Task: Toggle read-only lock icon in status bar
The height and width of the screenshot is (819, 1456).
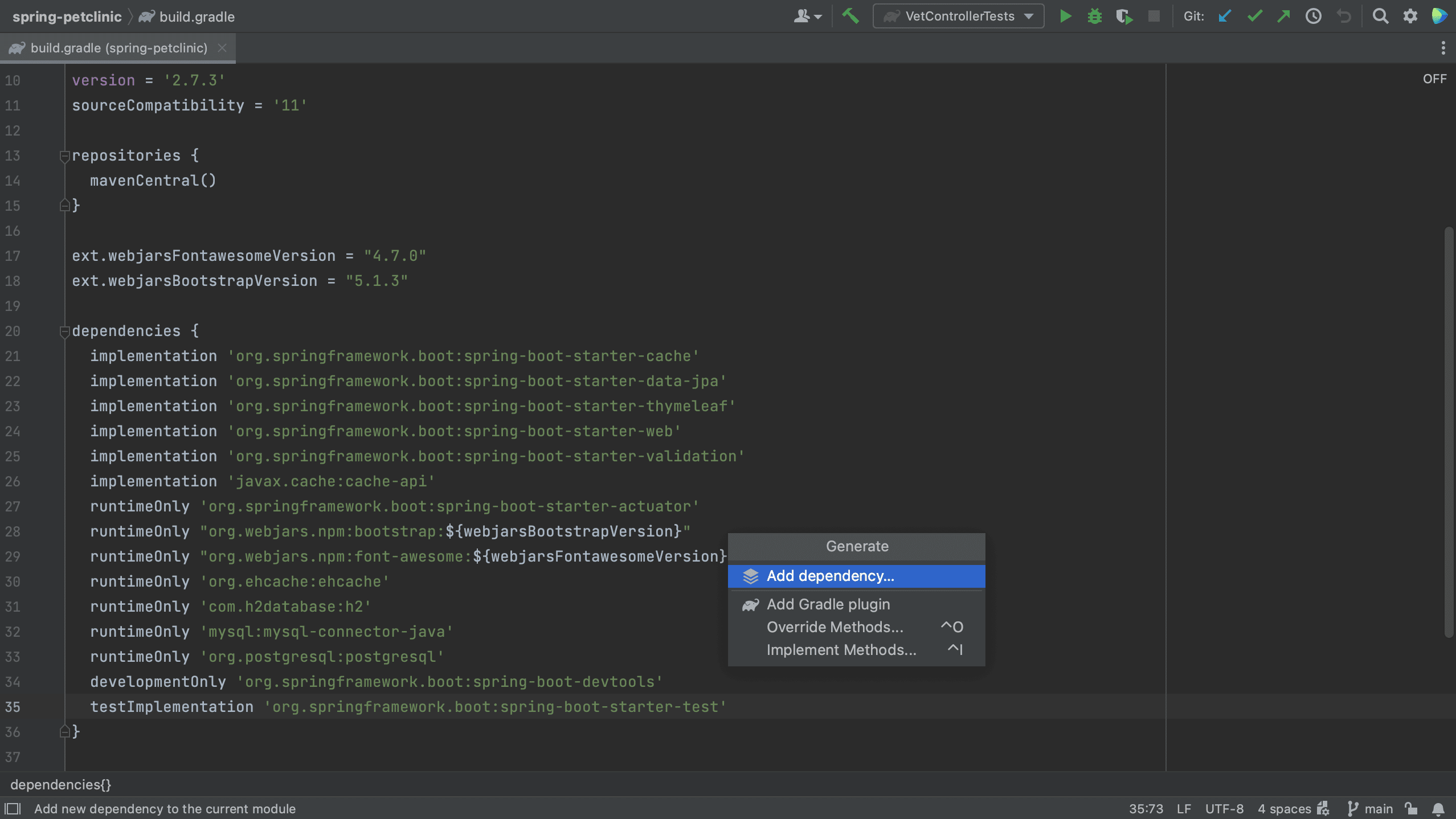Action: tap(1411, 809)
